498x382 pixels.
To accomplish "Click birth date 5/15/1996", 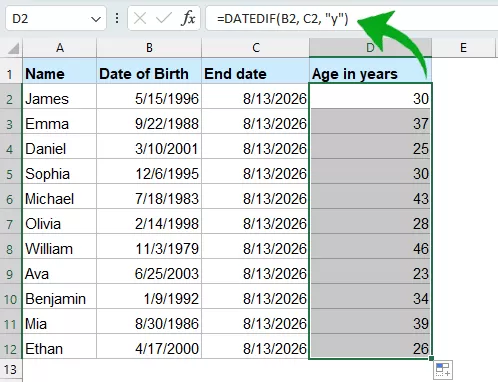I will 149,96.
